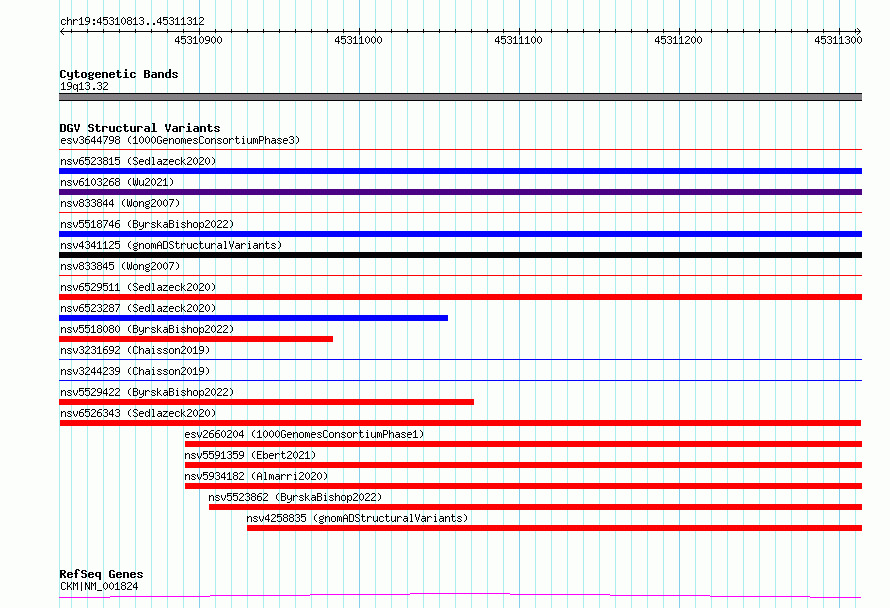Click the nsv6523815 (Sedlazeck2020) label
The width and height of the screenshot is (890, 608).
[x=138, y=161]
